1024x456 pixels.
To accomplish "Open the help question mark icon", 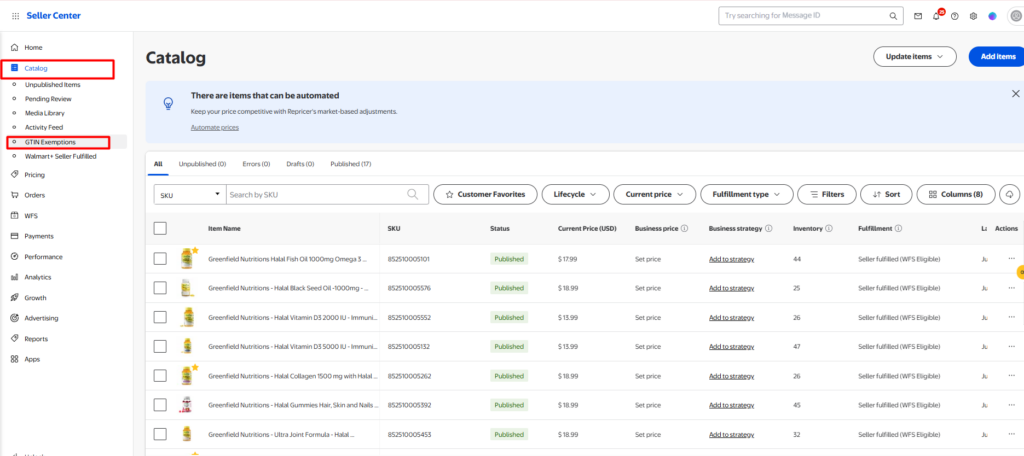I will (x=955, y=16).
